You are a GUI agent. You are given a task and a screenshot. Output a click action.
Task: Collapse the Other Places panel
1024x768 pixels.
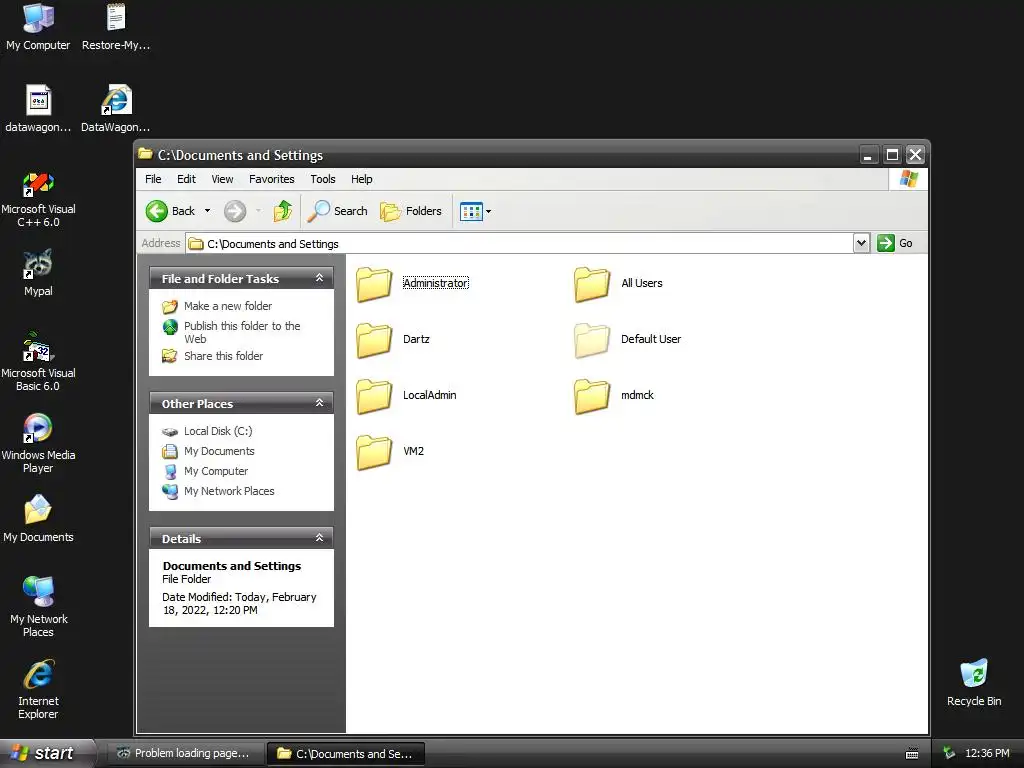tap(319, 403)
